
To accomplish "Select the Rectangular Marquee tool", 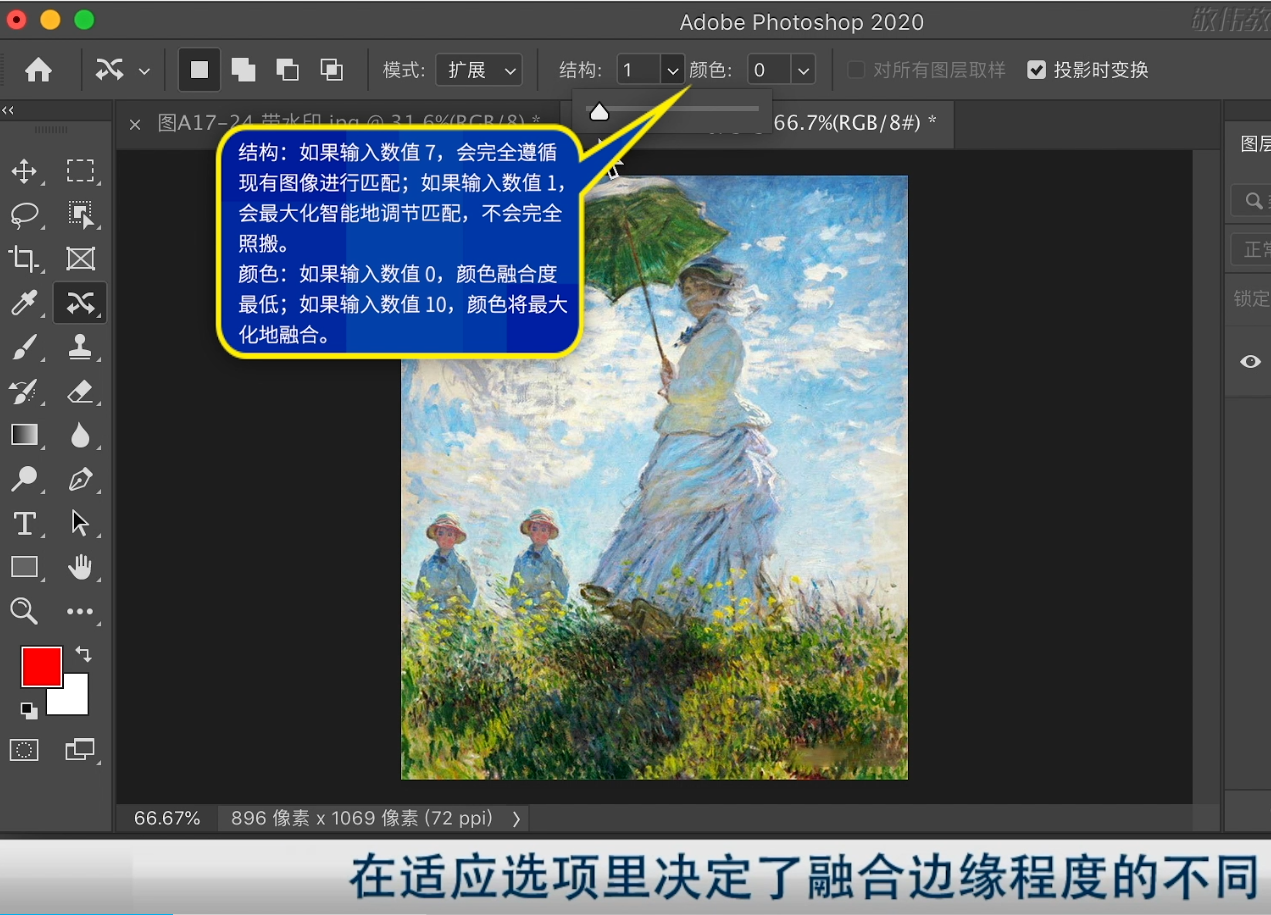I will 80,170.
